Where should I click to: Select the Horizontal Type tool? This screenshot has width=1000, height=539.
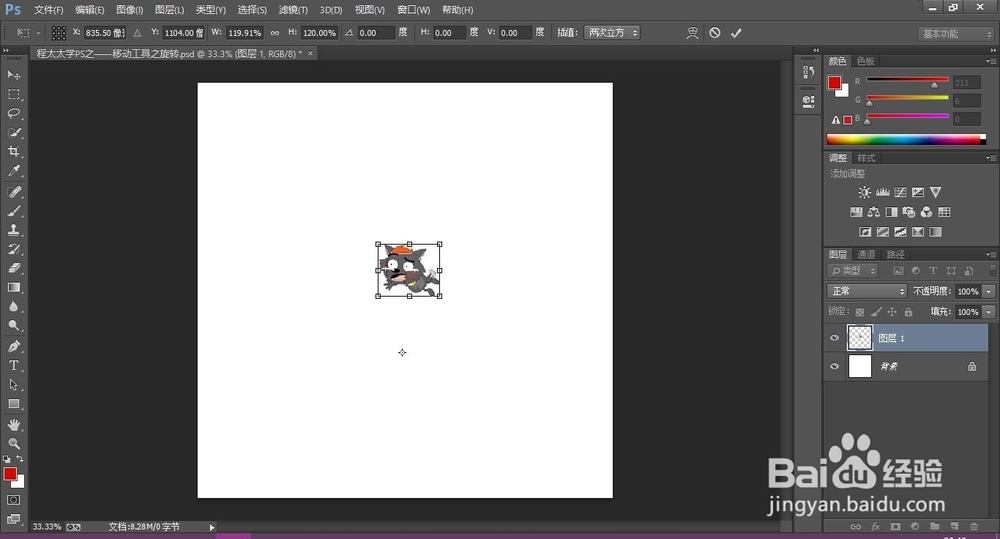[x=13, y=365]
